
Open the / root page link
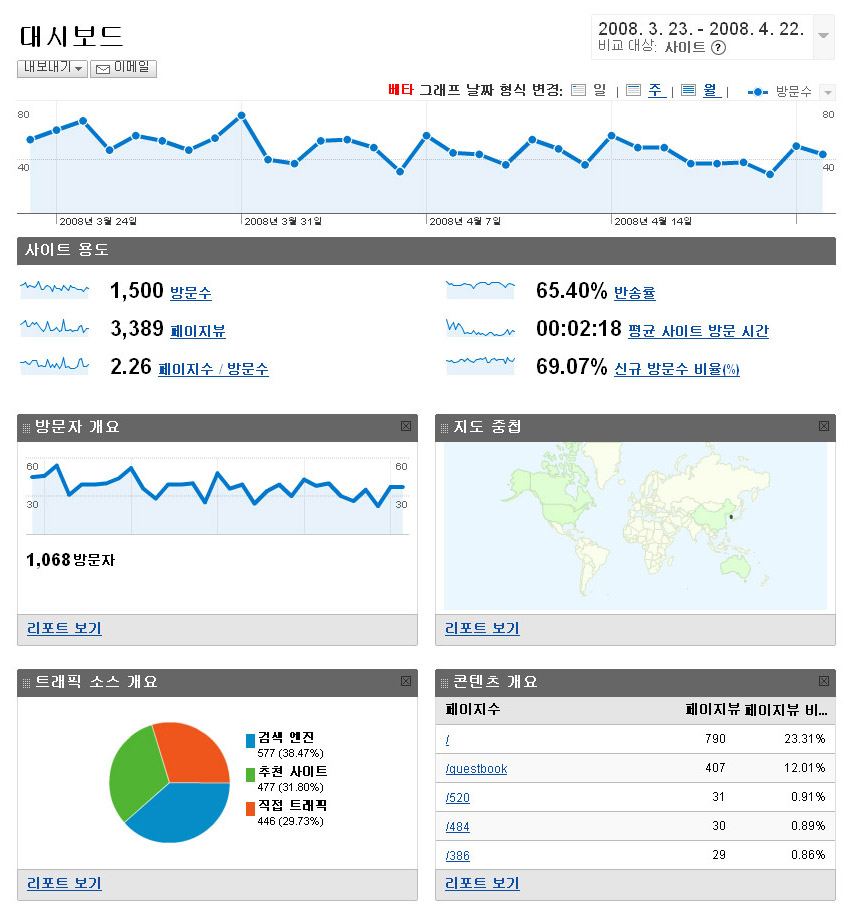click(x=447, y=740)
